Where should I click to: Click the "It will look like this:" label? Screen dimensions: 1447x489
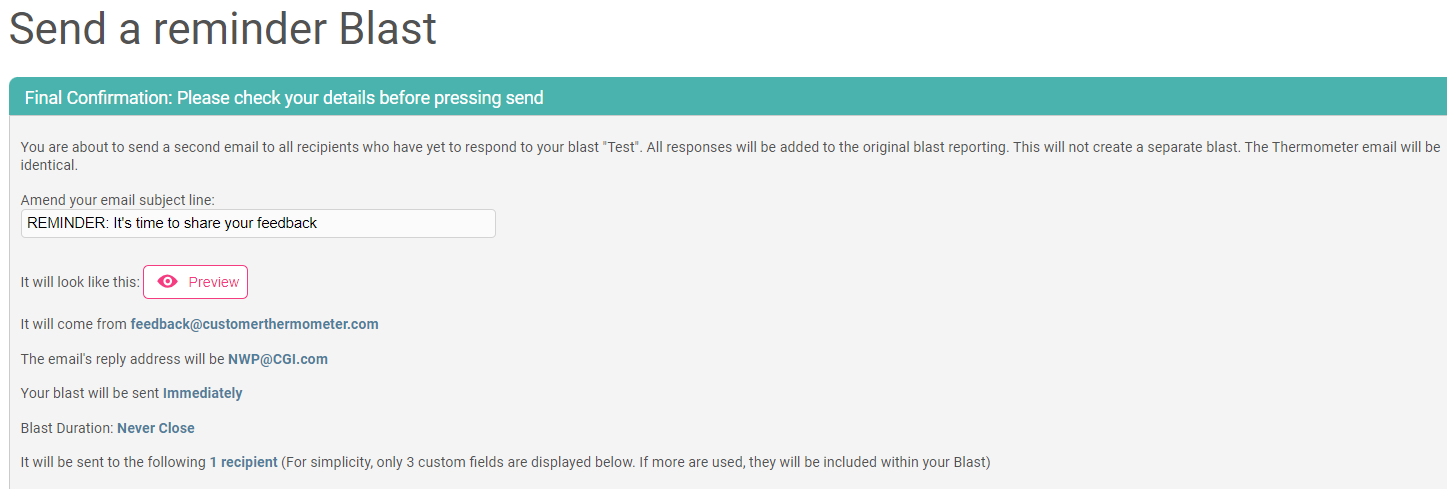click(80, 282)
